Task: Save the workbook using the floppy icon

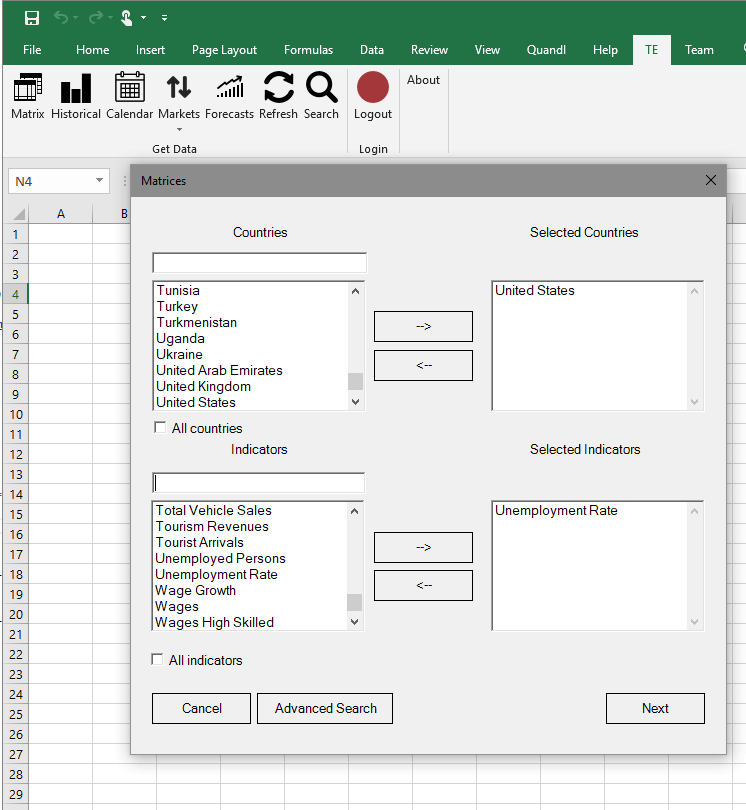Action: pyautogui.click(x=32, y=18)
